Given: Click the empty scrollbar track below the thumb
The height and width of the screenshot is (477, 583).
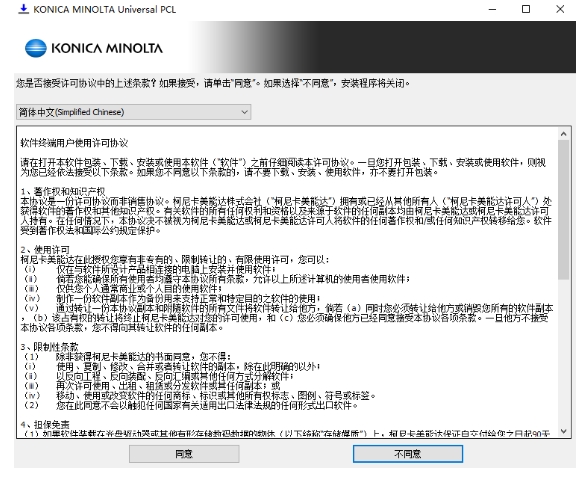Looking at the screenshot, I should [x=564, y=352].
